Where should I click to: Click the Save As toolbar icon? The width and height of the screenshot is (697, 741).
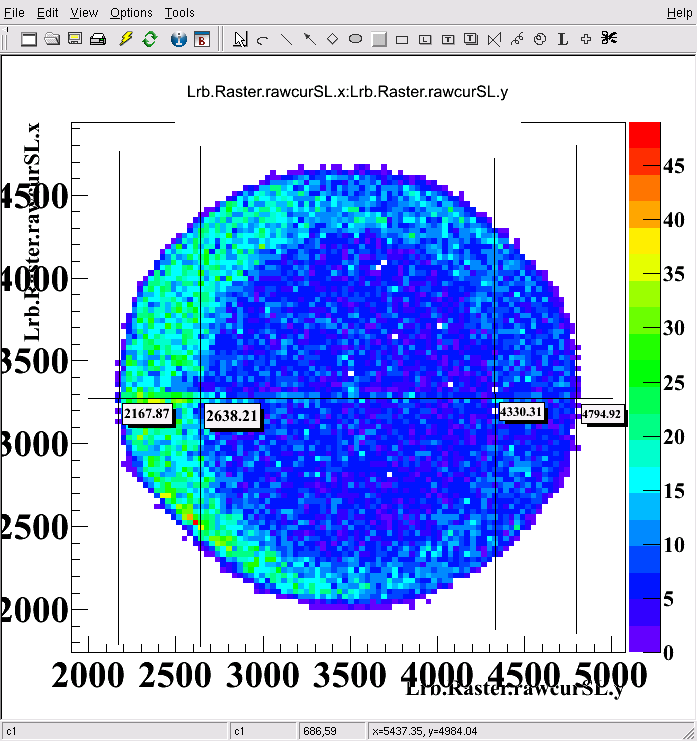pos(75,39)
